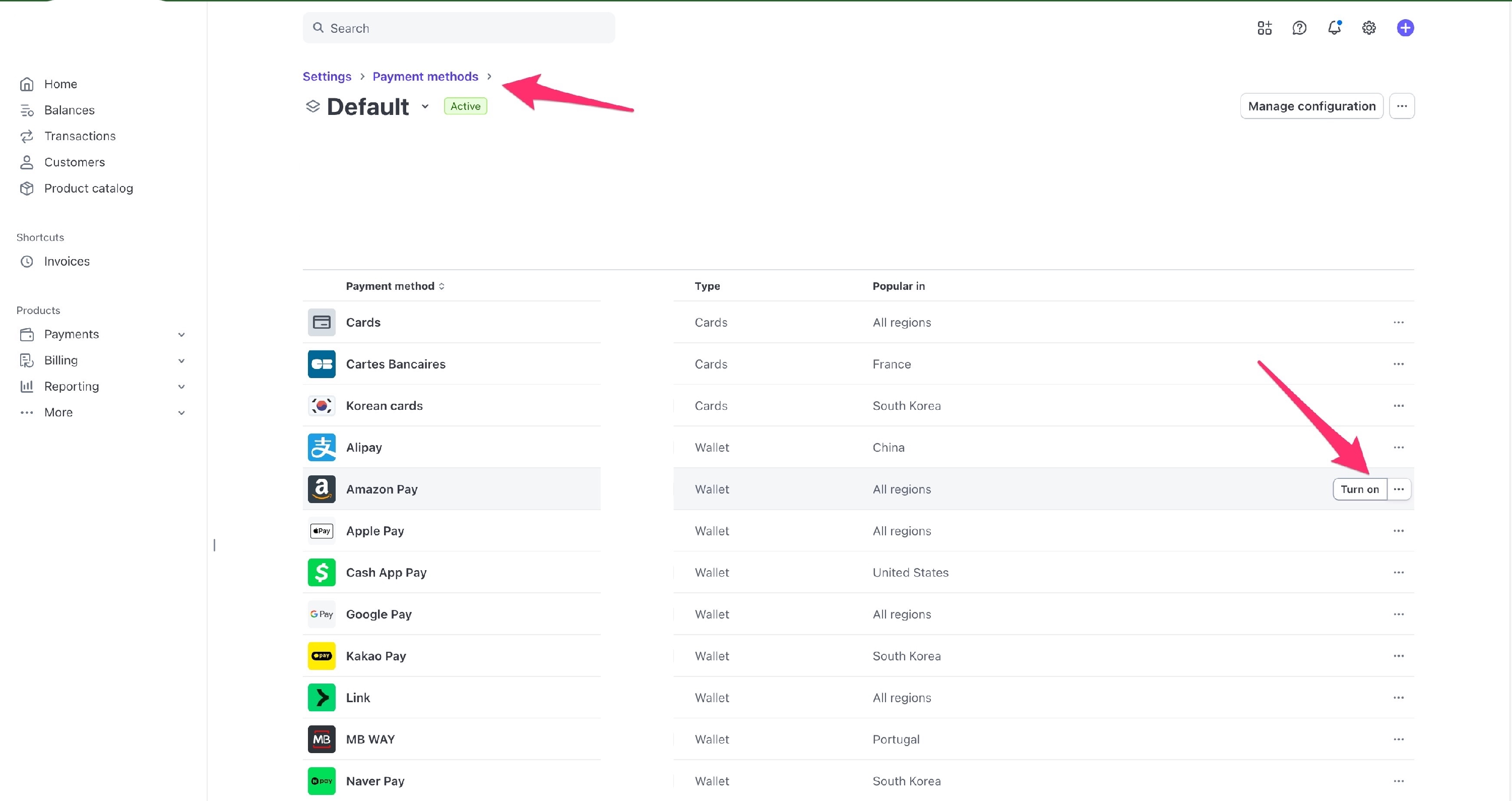Turn on Amazon Pay

(1359, 489)
